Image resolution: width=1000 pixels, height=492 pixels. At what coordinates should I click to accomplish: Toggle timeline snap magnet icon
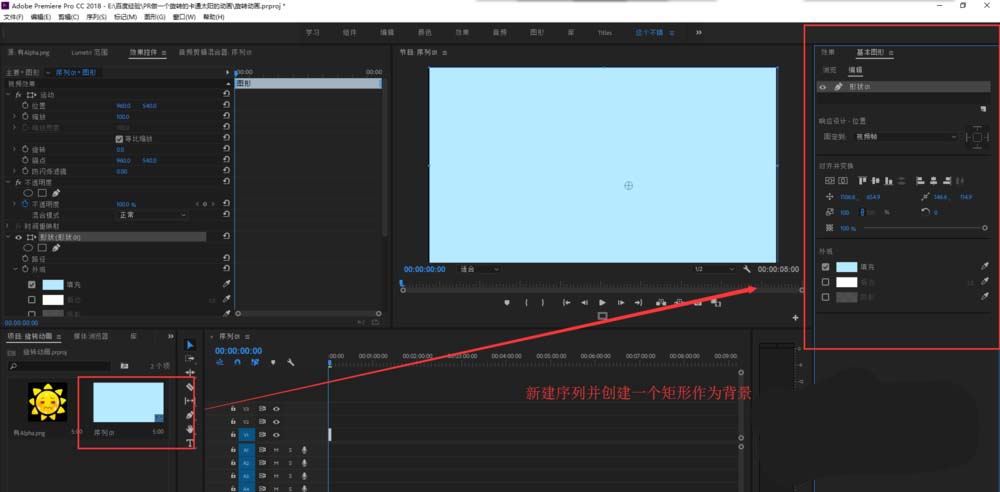tap(237, 362)
